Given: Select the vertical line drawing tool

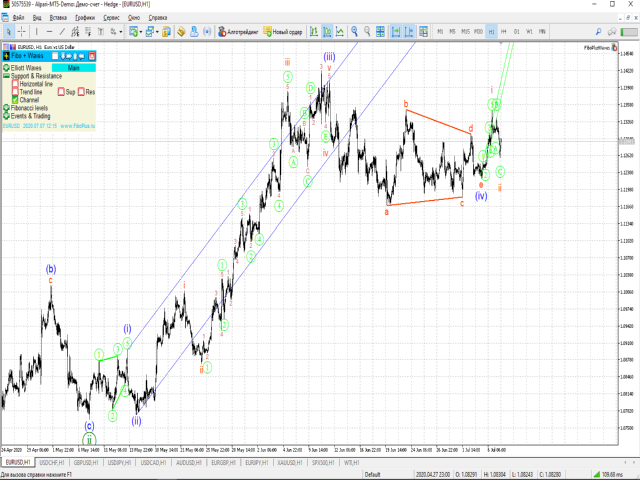Looking at the screenshot, I should coord(37,32).
